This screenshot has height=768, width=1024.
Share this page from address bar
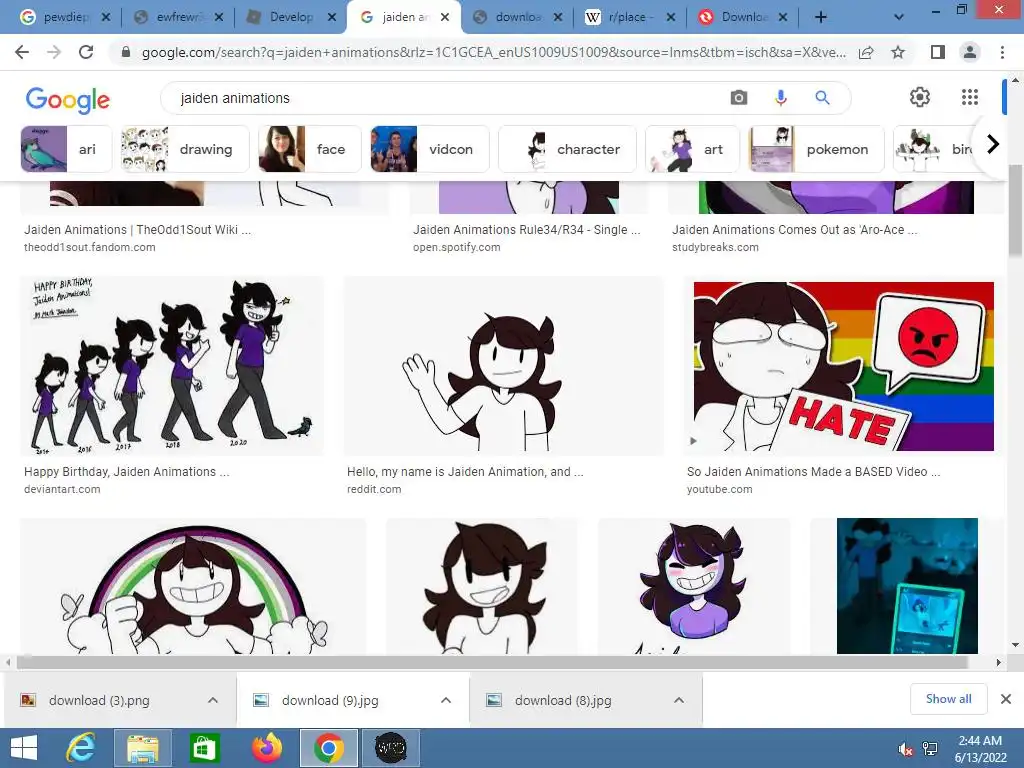[866, 52]
